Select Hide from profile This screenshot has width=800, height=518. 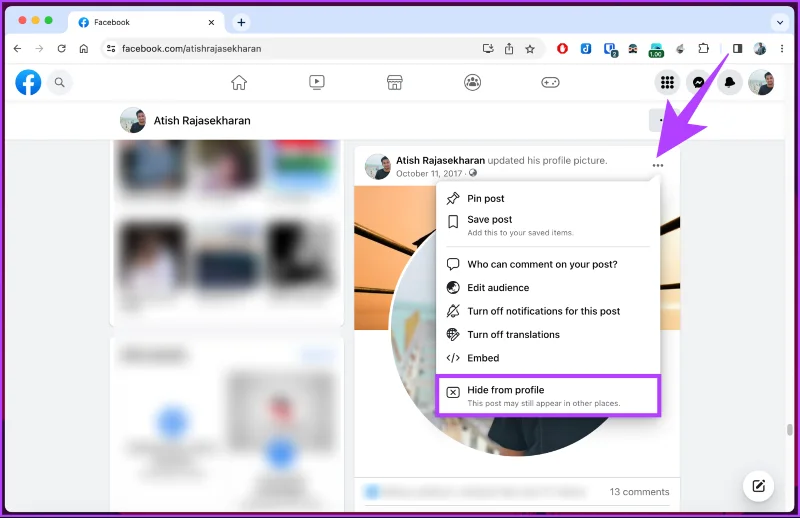[x=548, y=396]
